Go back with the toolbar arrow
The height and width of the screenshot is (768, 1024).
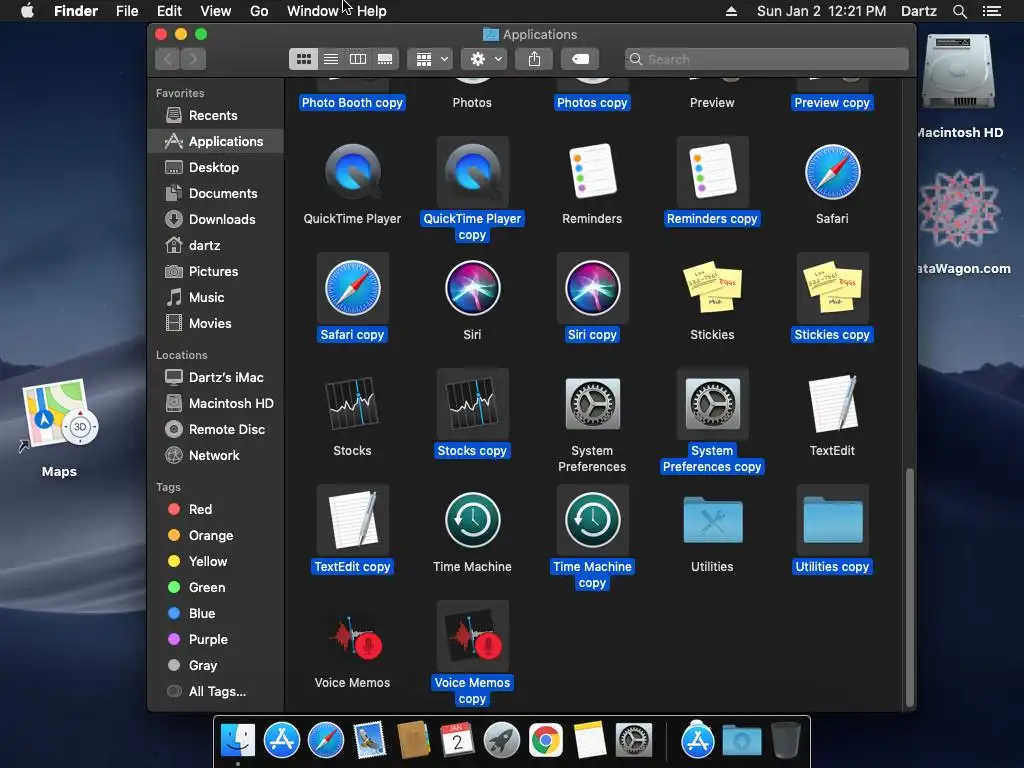168,59
